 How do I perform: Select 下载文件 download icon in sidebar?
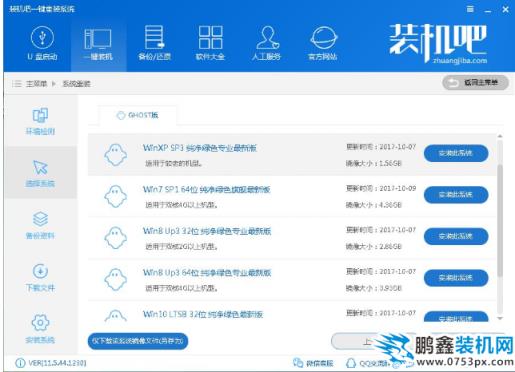tap(40, 277)
